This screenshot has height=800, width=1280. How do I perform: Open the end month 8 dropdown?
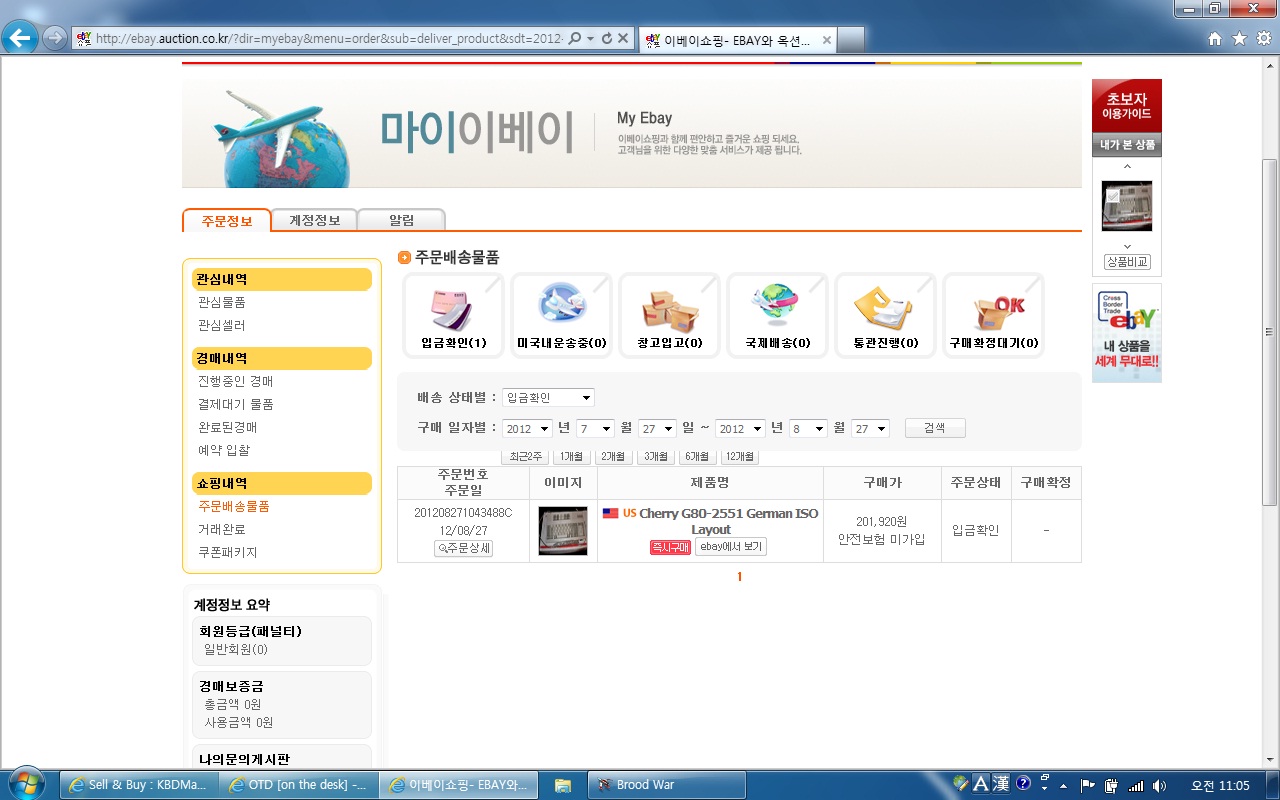point(808,428)
